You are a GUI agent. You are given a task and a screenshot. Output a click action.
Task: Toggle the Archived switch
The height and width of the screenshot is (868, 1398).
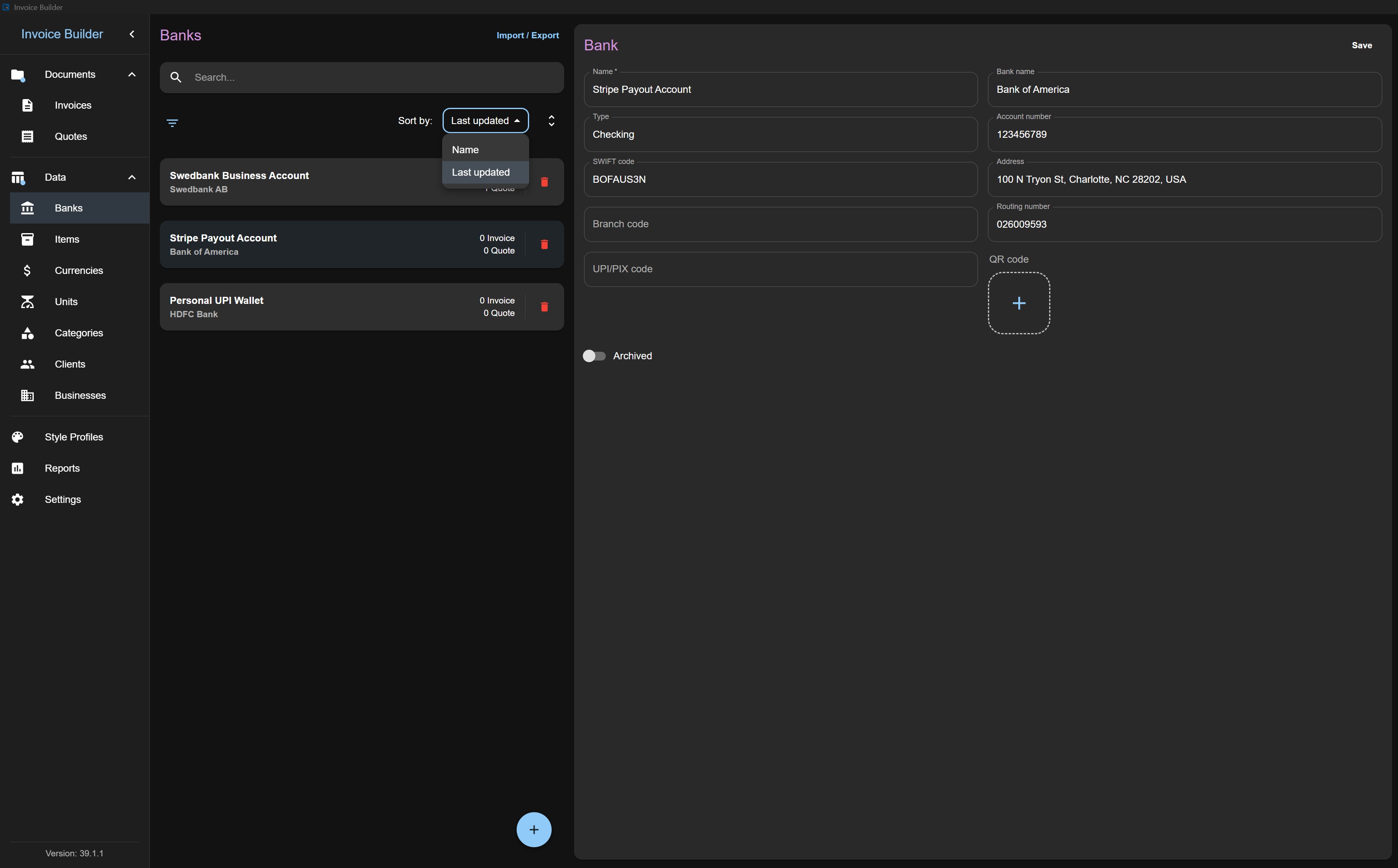pyautogui.click(x=594, y=356)
